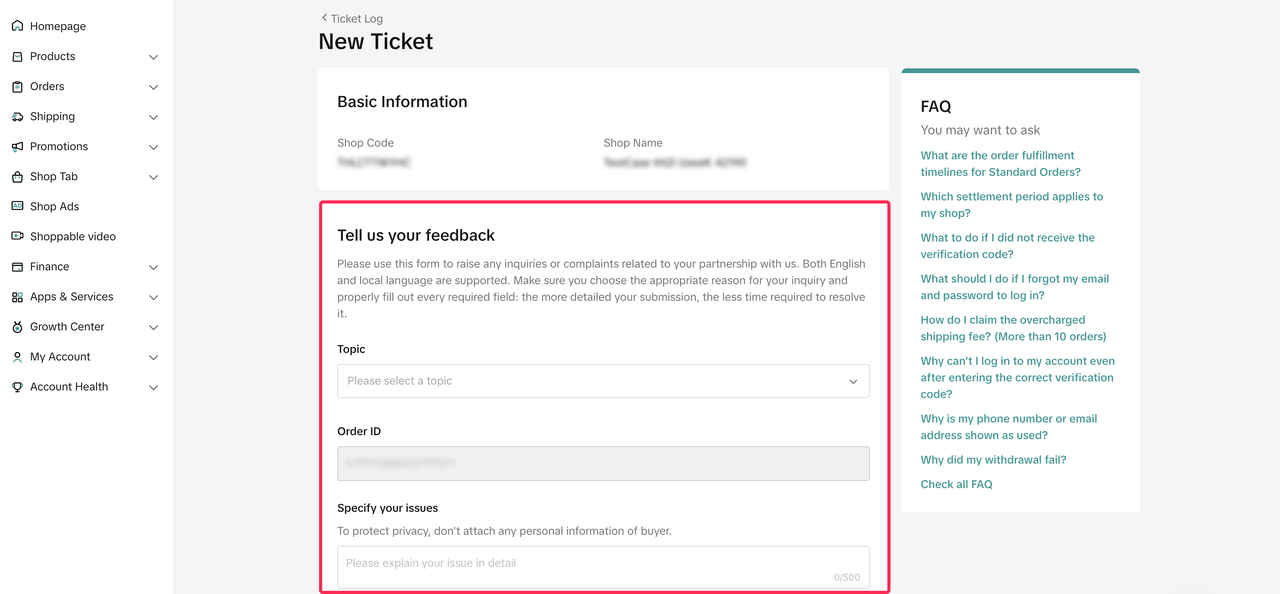Click the Account Health trophy icon
The width and height of the screenshot is (1280, 594).
(x=17, y=387)
